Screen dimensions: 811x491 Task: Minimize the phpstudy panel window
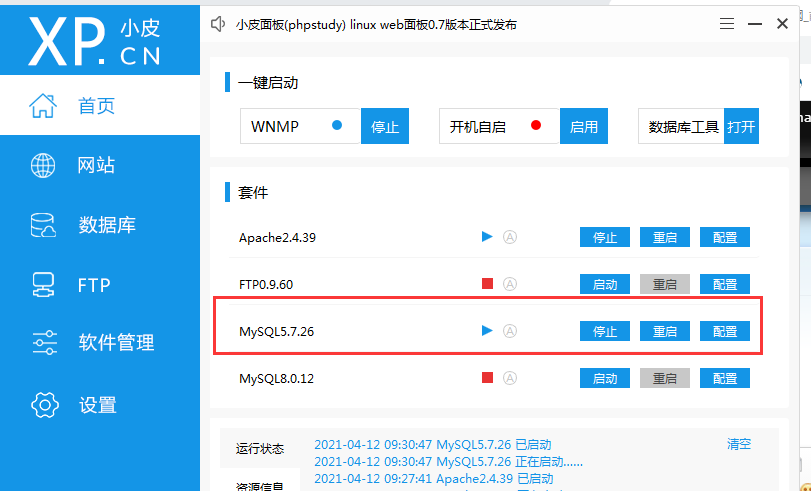755,24
